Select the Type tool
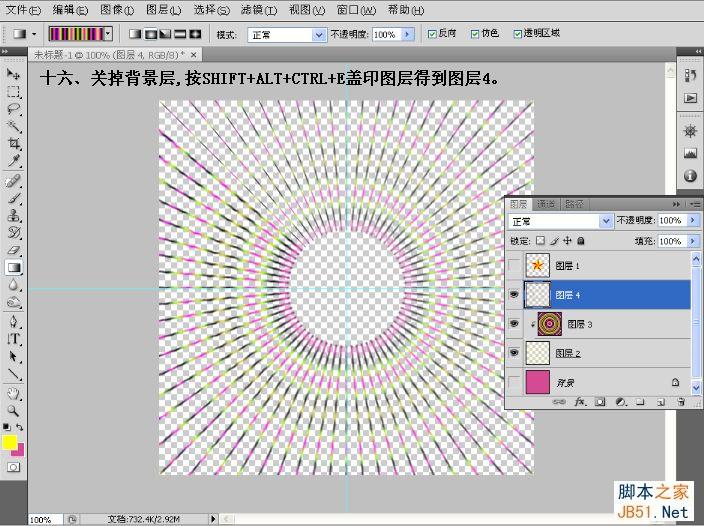The height and width of the screenshot is (526, 704). [x=13, y=339]
